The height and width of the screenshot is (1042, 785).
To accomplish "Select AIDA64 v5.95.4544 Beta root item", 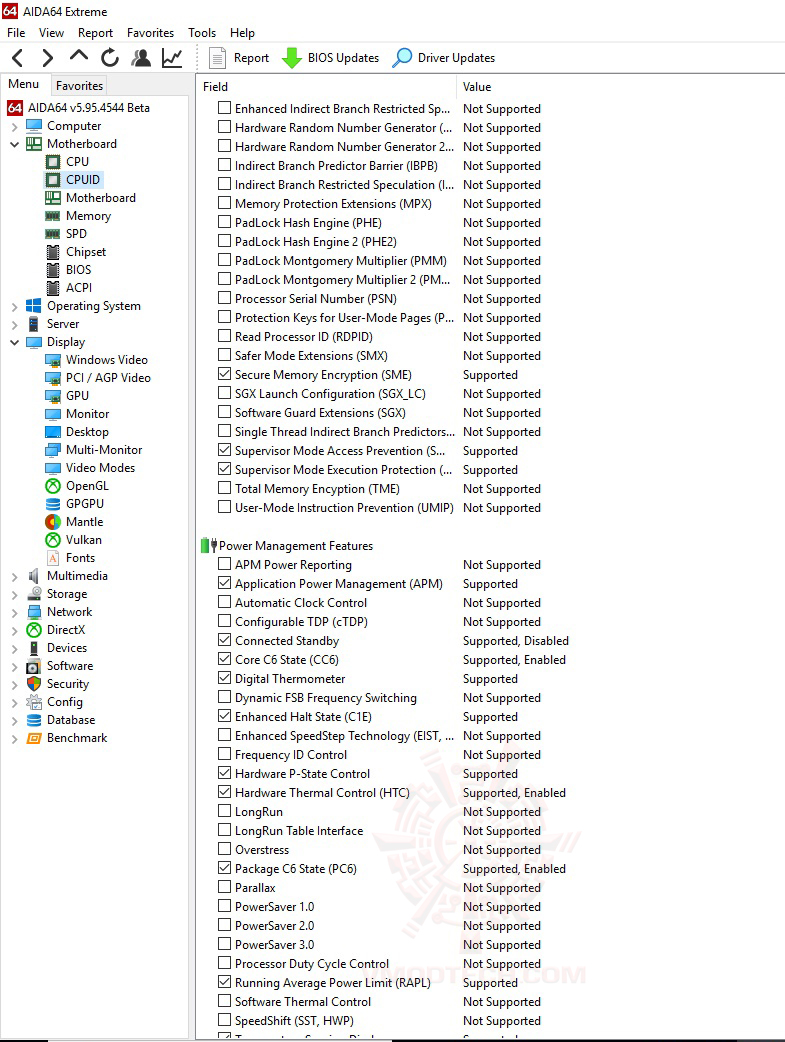I will click(88, 108).
